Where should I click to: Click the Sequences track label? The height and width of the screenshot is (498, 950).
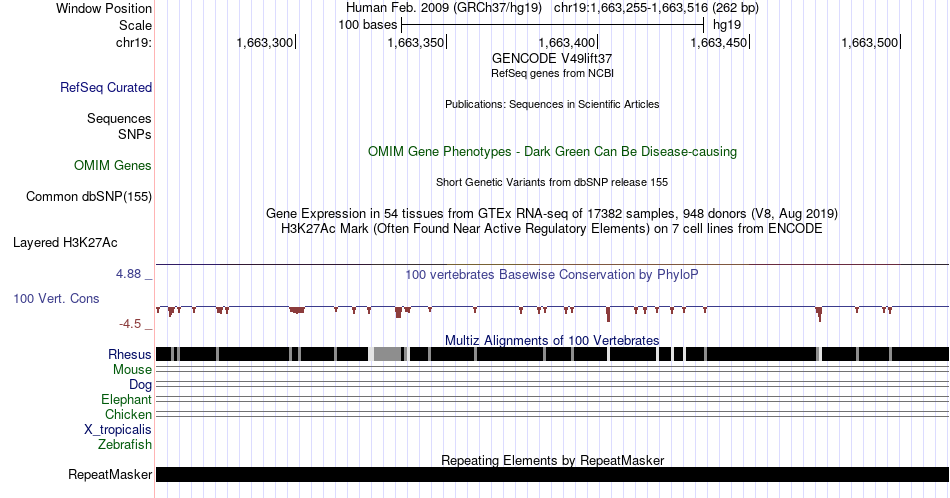pos(119,118)
